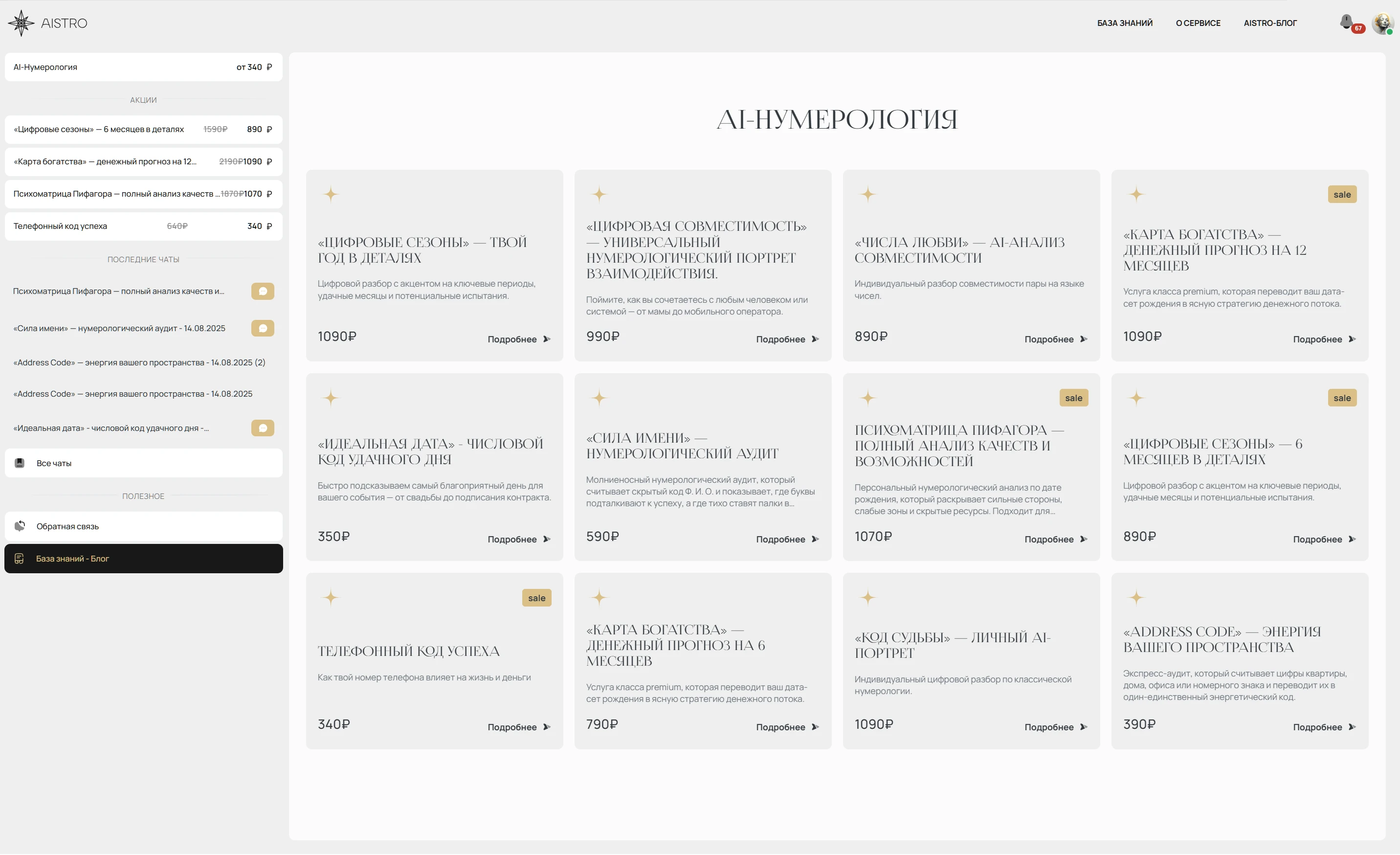Image resolution: width=1400 pixels, height=855 pixels.
Task: Click the AI-НУМЕРОЛОГИЯ page heading
Action: pos(837,119)
